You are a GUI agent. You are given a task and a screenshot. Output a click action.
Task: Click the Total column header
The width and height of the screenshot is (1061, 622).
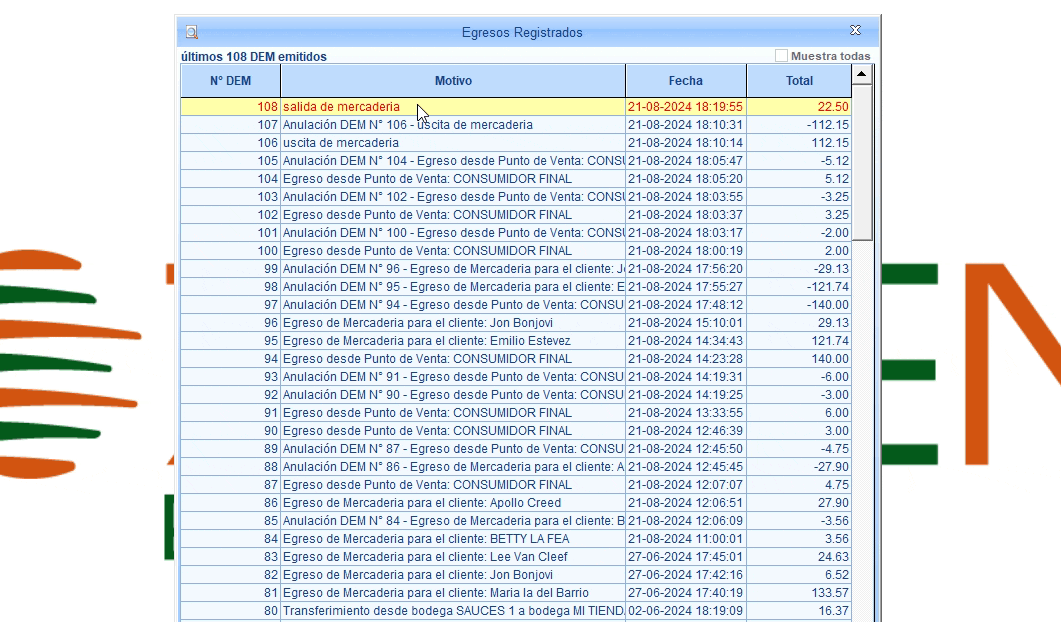799,81
